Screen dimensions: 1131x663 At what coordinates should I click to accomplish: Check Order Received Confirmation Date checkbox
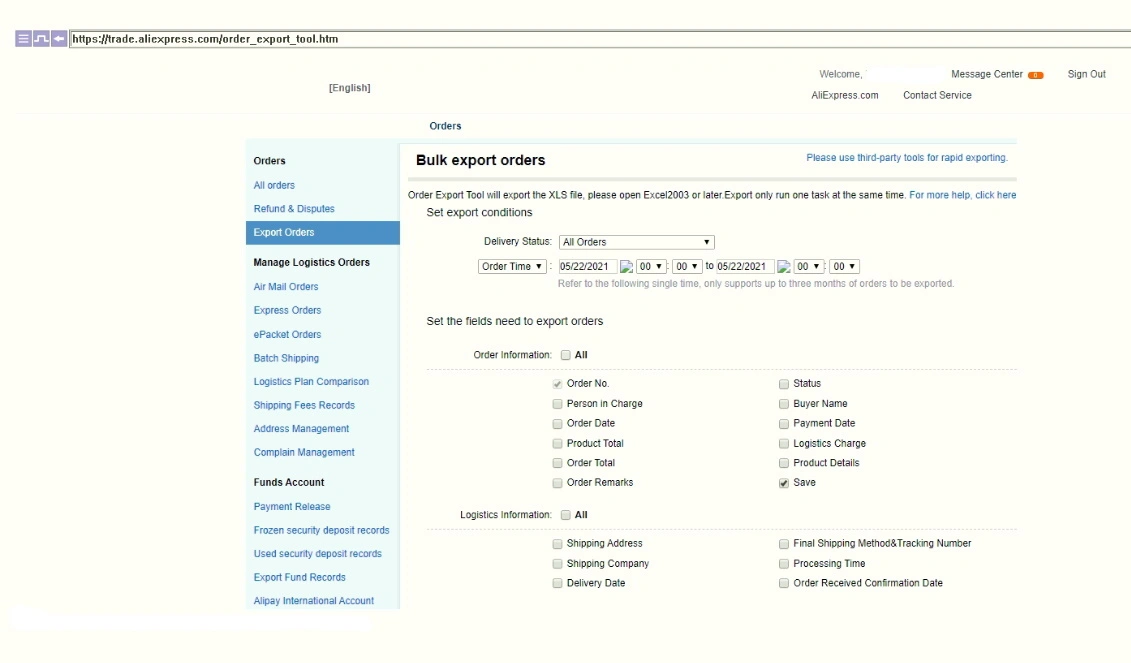tap(783, 584)
